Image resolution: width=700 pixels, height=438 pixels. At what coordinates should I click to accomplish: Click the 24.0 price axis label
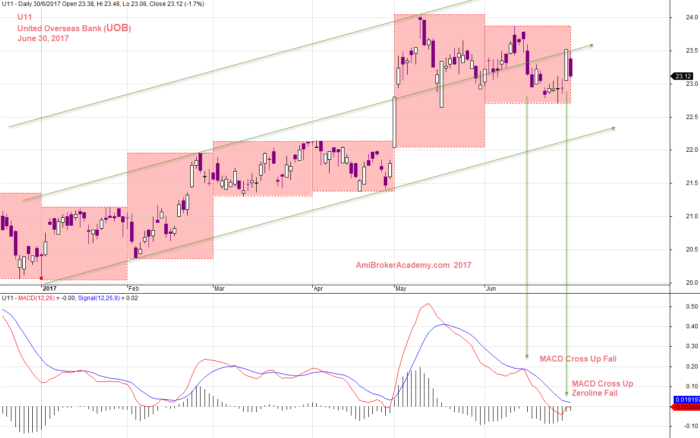692,17
